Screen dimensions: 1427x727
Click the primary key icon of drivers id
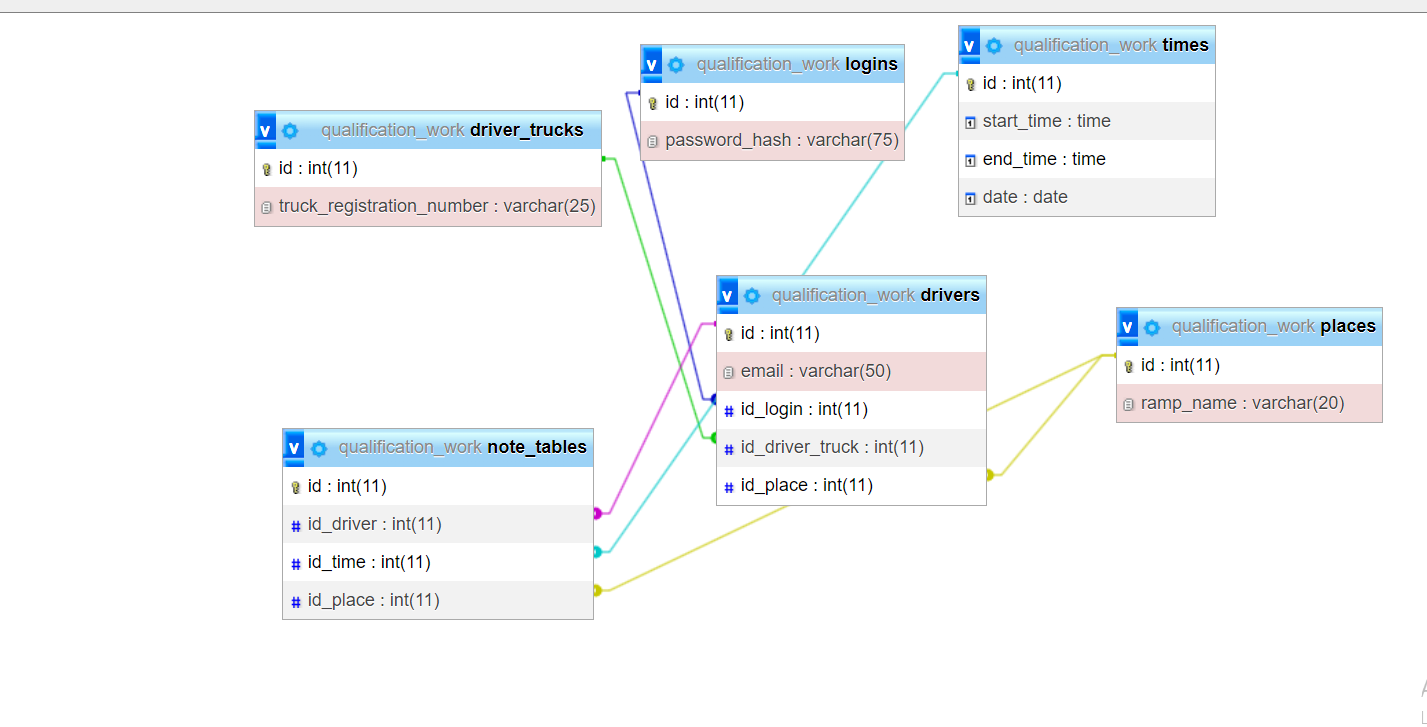point(729,334)
